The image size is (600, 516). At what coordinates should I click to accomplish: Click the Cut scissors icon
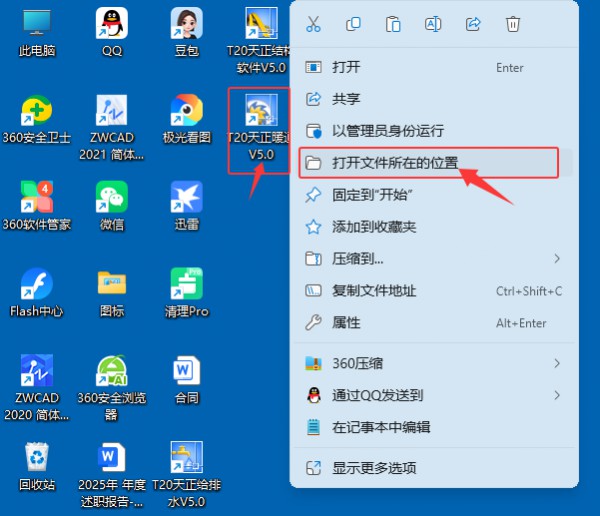click(x=313, y=24)
